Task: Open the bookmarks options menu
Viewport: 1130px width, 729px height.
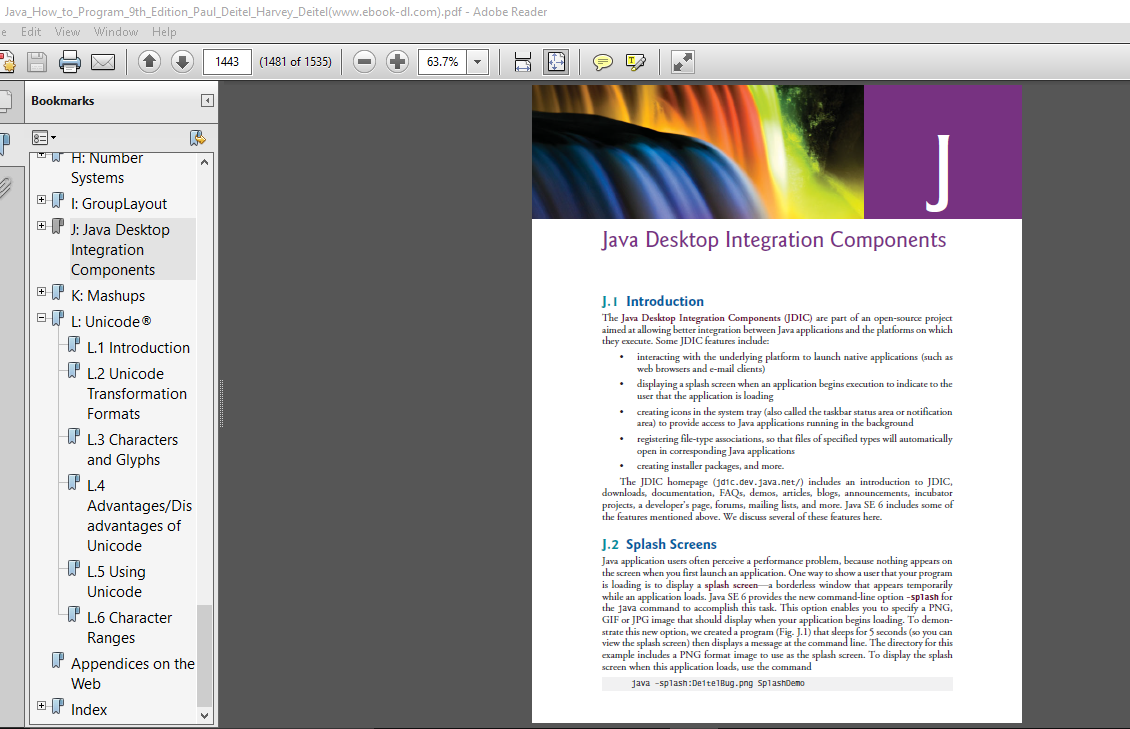Action: [43, 137]
